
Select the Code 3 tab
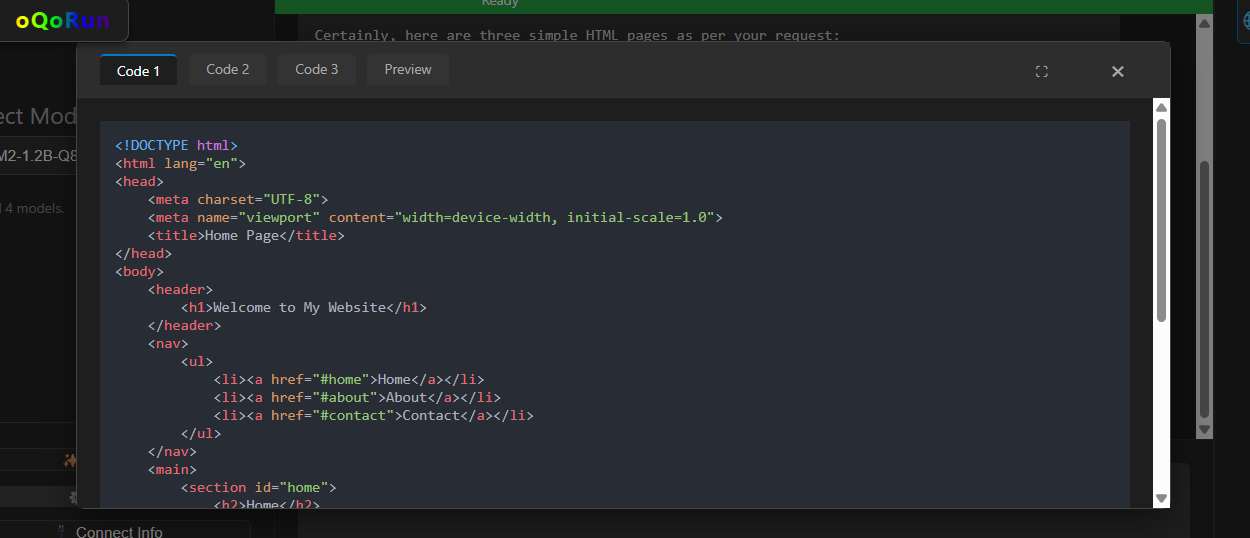point(316,70)
